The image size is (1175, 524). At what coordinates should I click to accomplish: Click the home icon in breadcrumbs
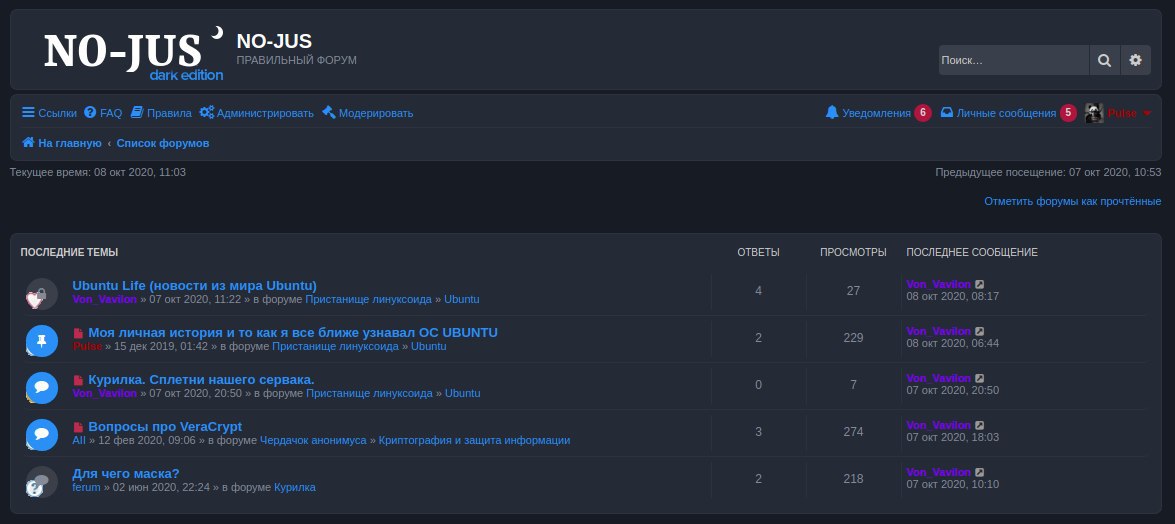click(29, 143)
